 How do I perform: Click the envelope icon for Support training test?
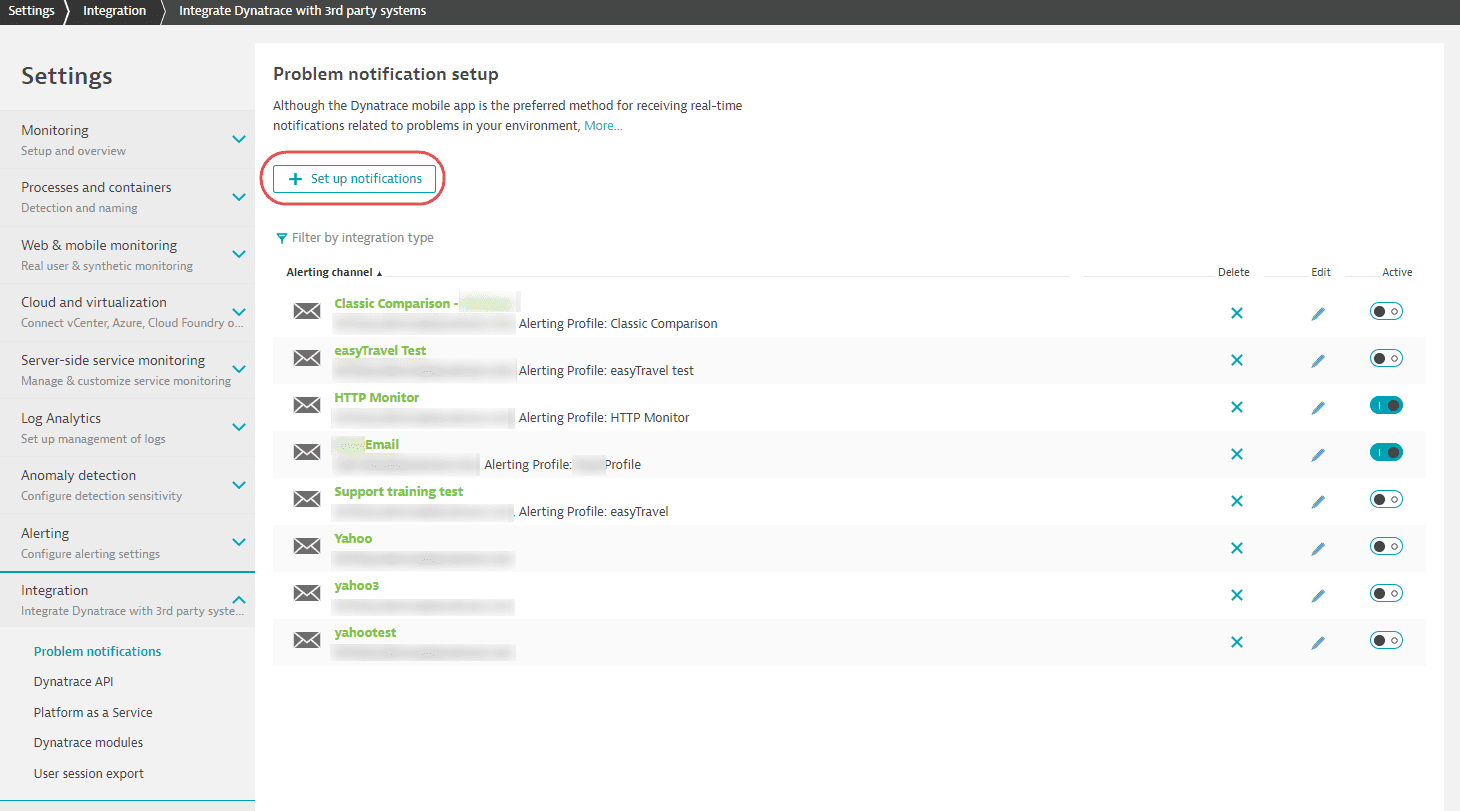point(307,499)
